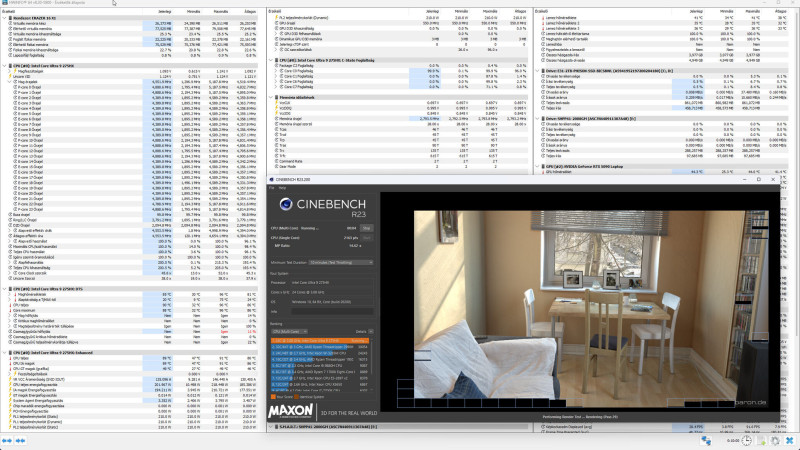Click the Start button for CPU (Single Core)
Screen dimensions: 800x450
pos(366,238)
